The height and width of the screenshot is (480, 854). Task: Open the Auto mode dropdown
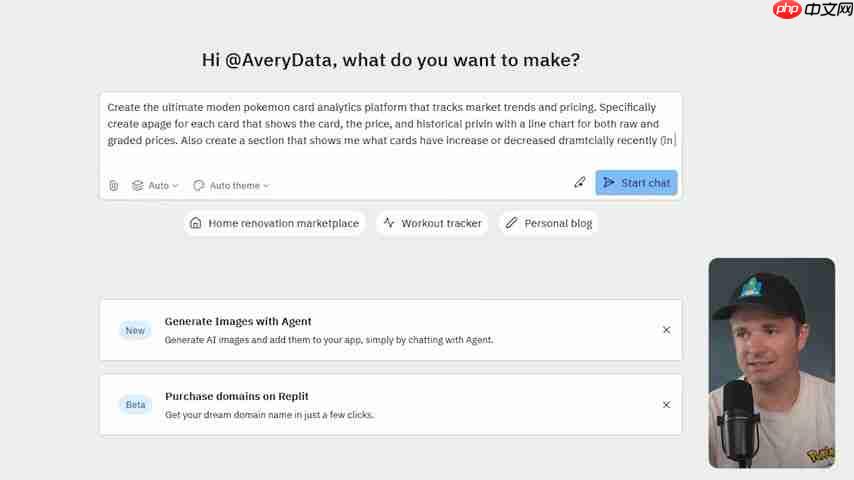click(x=155, y=186)
